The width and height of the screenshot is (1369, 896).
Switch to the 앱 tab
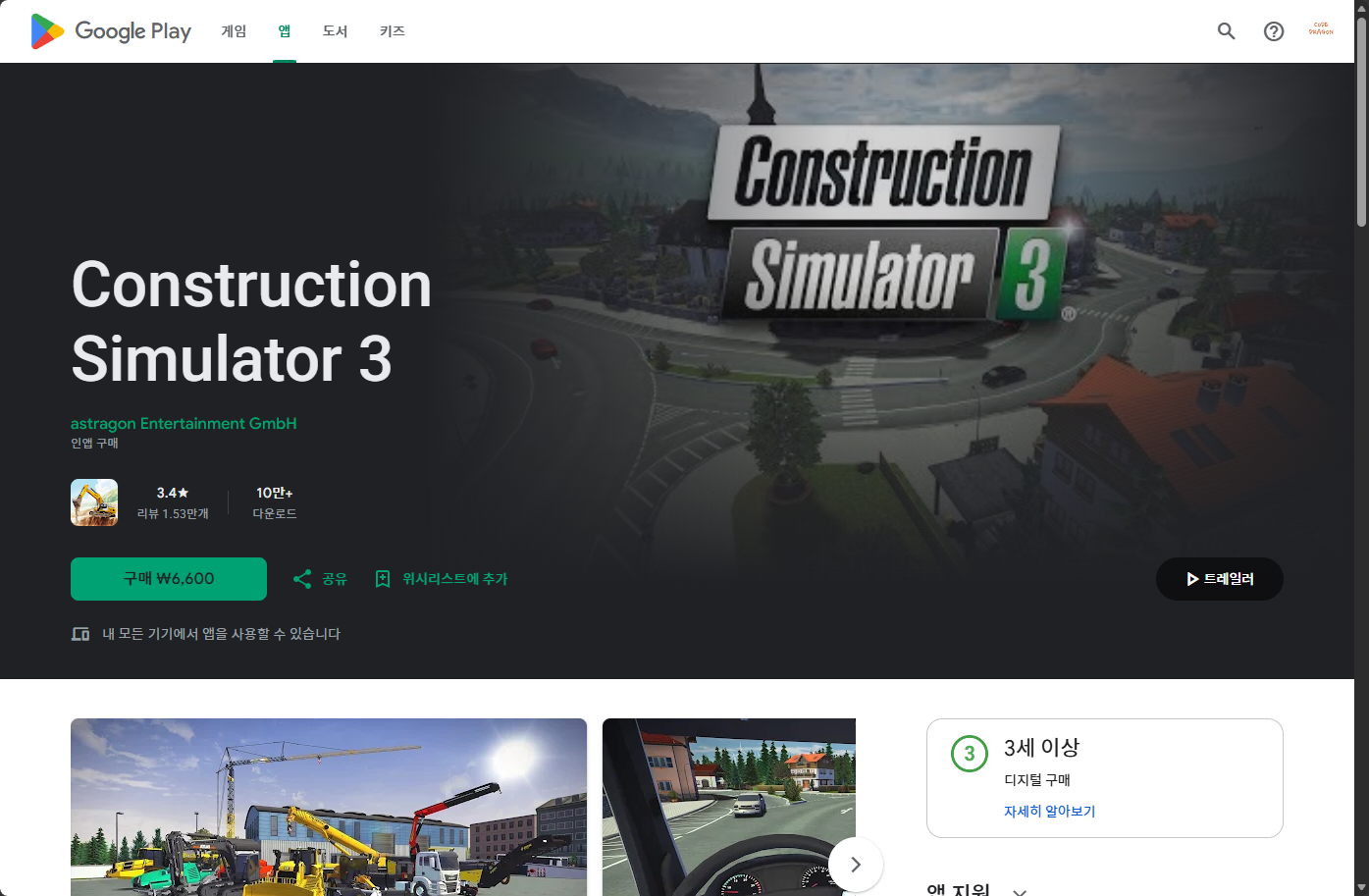pyautogui.click(x=285, y=31)
